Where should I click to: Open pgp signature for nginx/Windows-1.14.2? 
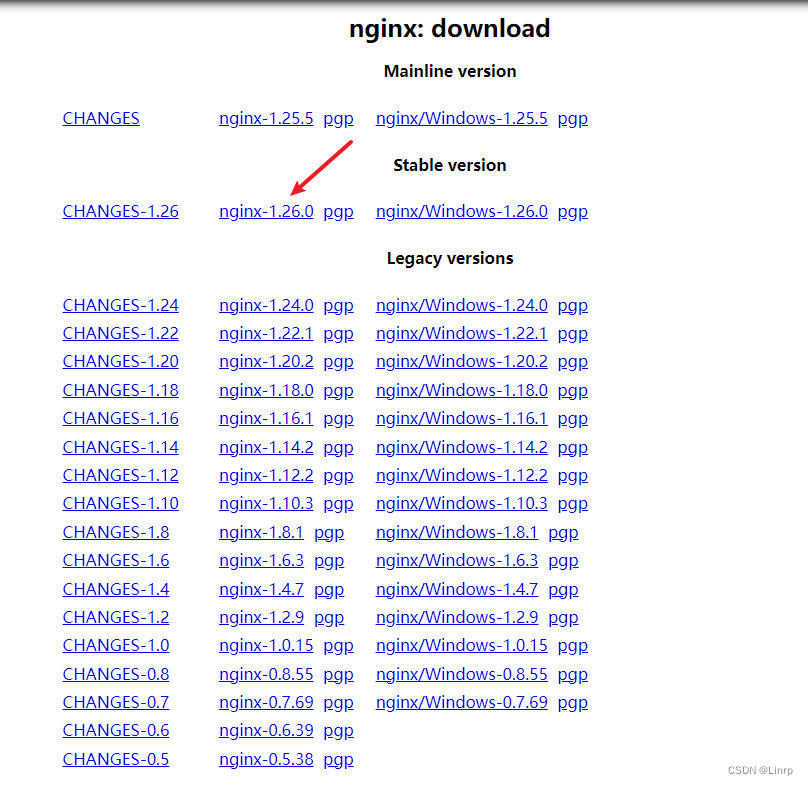[x=573, y=447]
